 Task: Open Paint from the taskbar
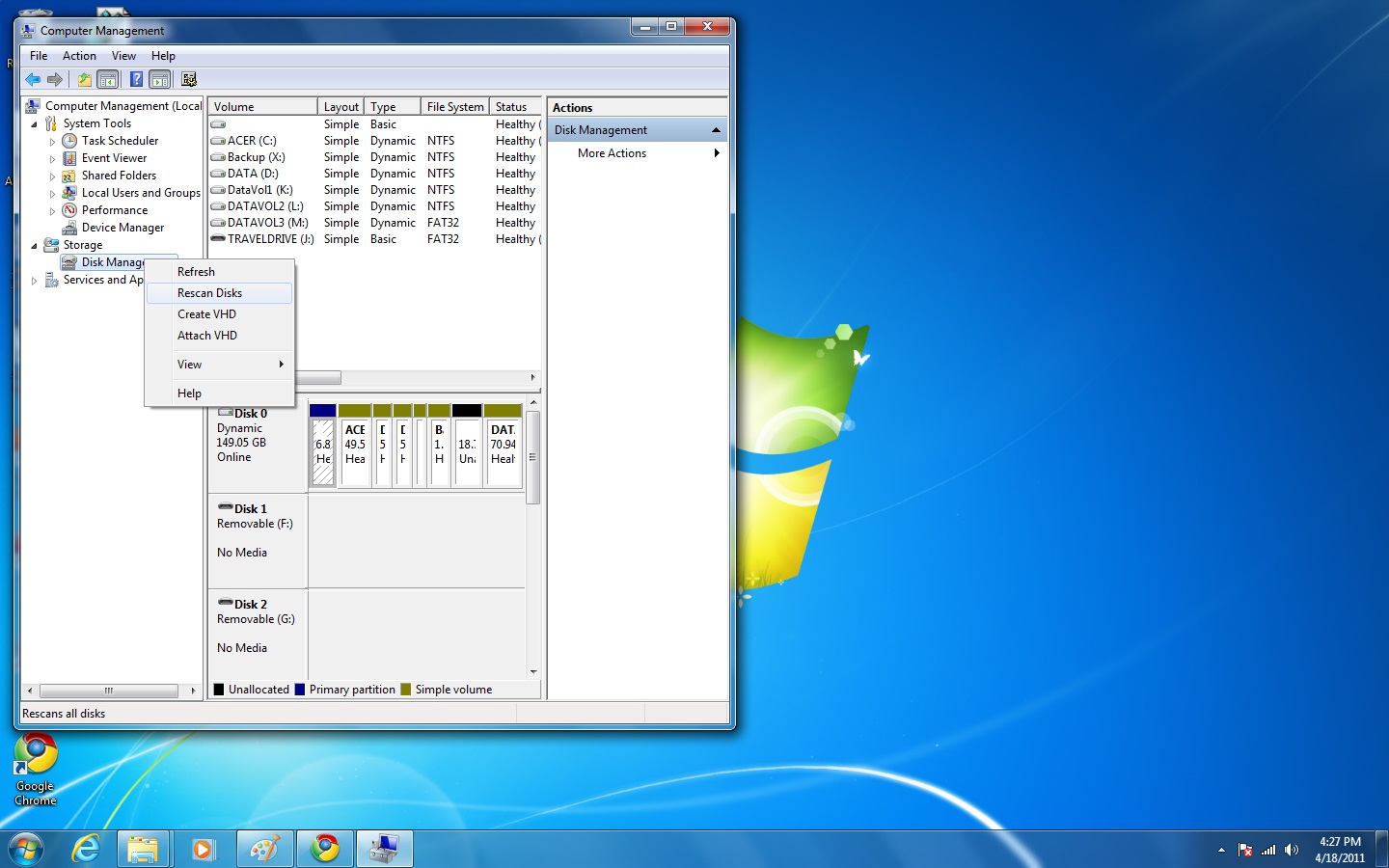coord(264,849)
